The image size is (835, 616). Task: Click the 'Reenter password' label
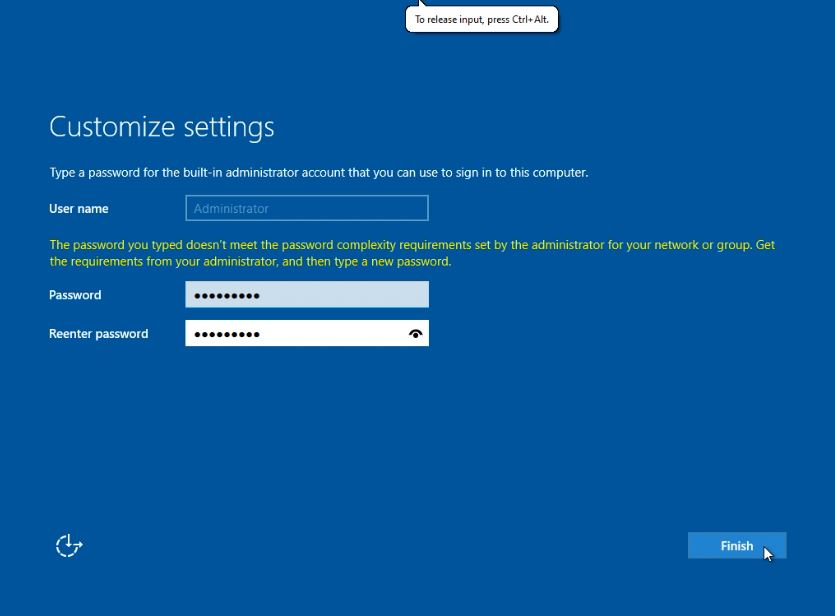point(99,334)
